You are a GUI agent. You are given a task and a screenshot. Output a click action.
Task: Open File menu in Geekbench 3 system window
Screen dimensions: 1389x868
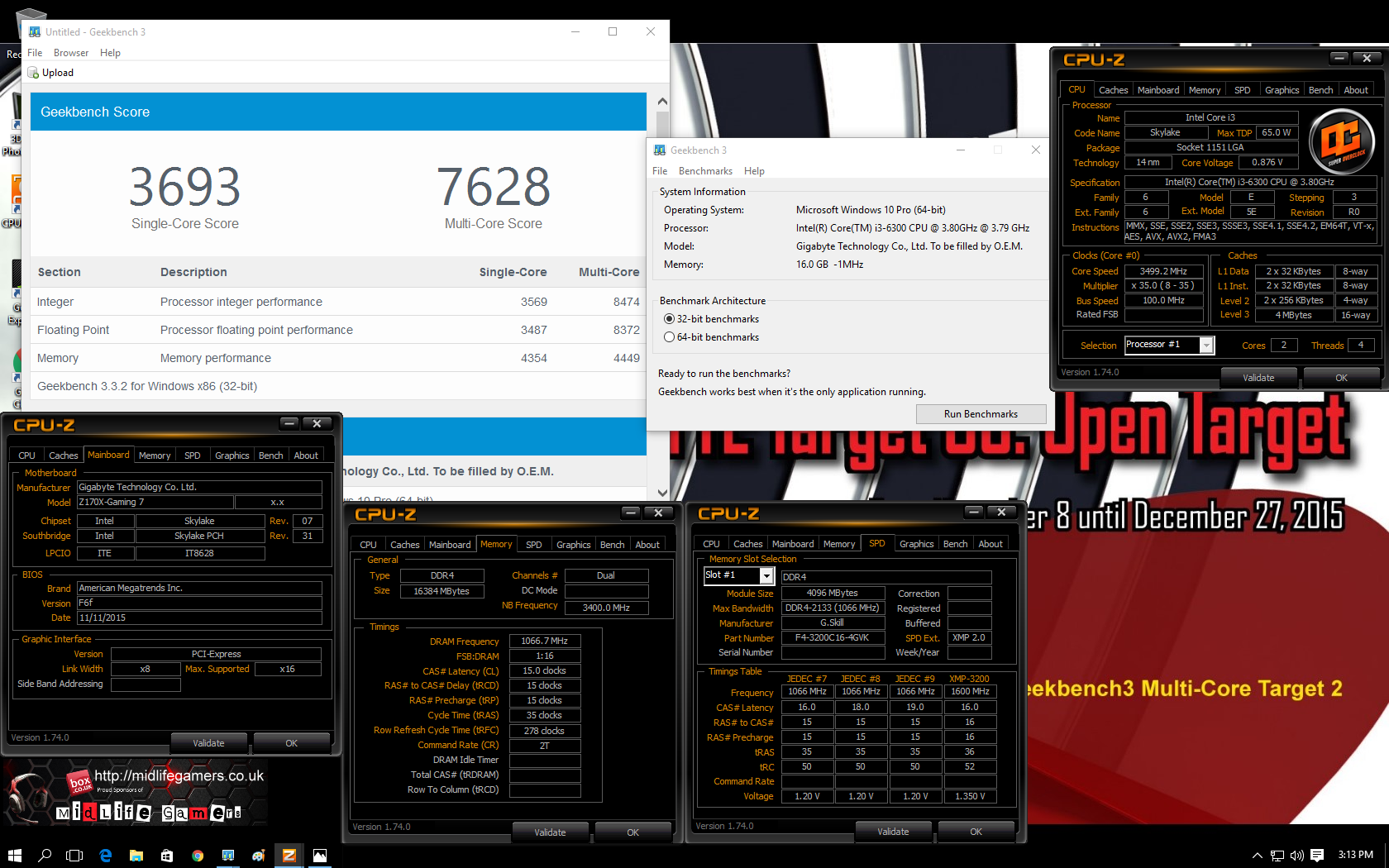[660, 171]
